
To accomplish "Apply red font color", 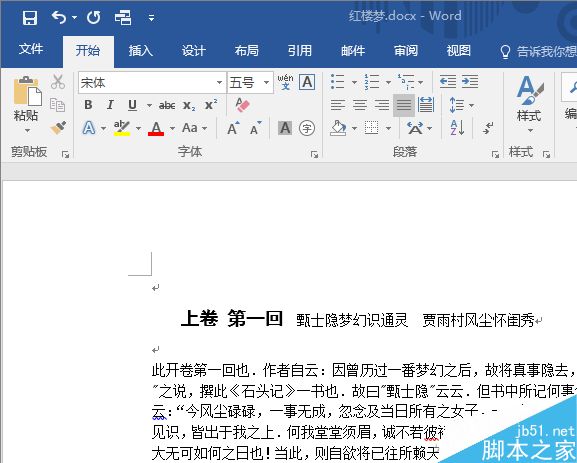I will pyautogui.click(x=156, y=128).
